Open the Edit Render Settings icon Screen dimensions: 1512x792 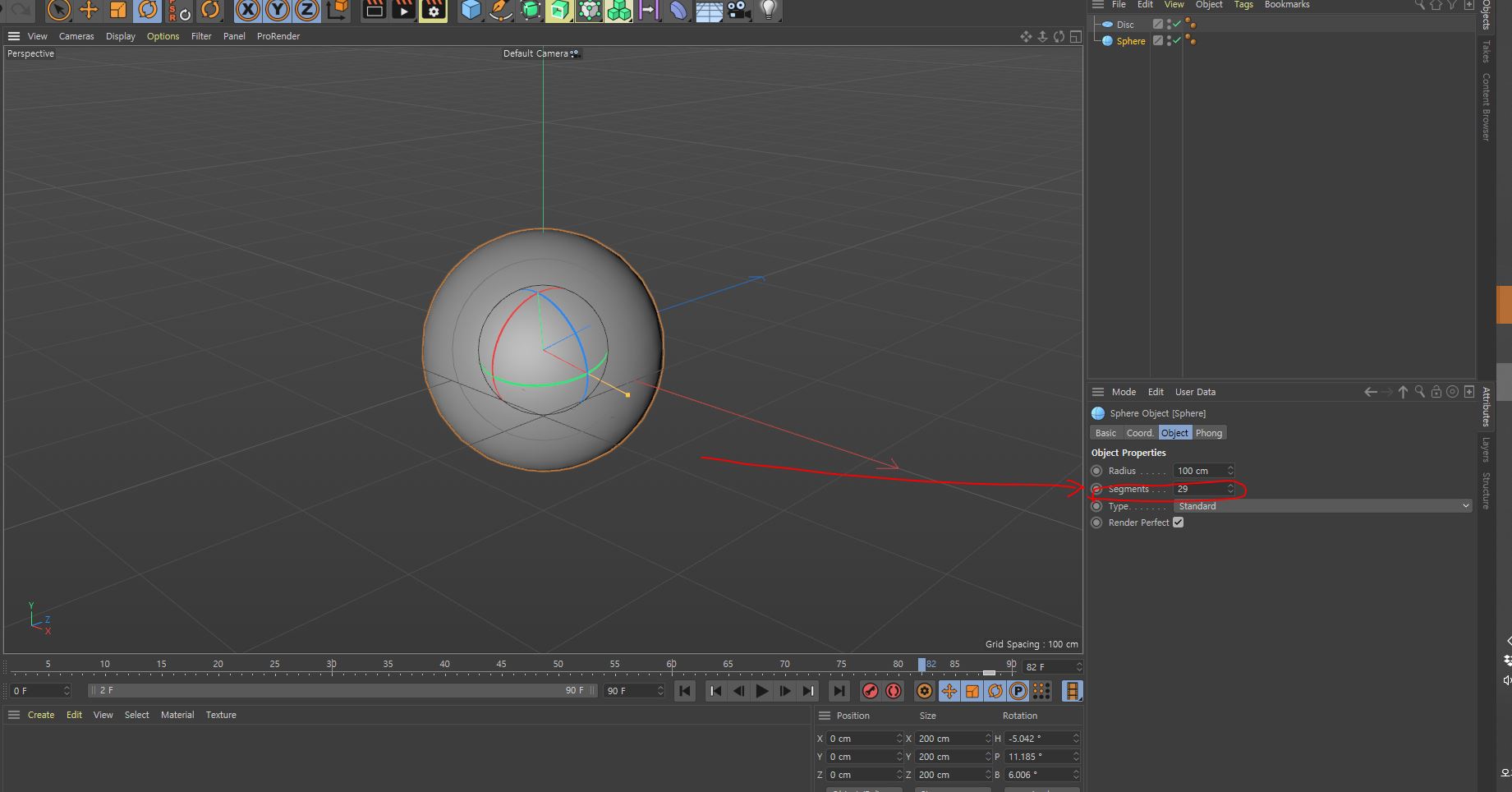pos(434,10)
